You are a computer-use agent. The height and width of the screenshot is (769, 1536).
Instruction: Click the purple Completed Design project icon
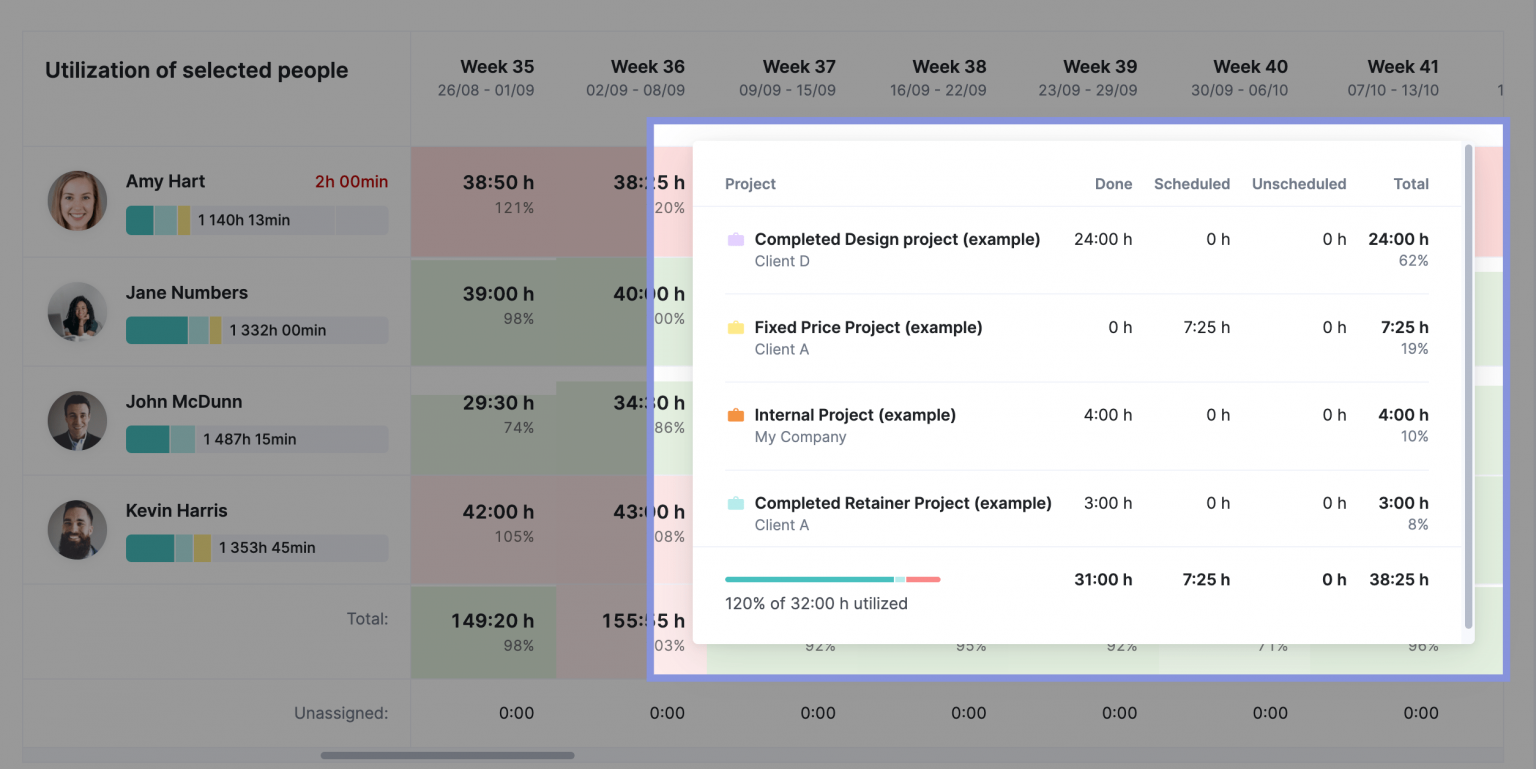[x=736, y=239]
